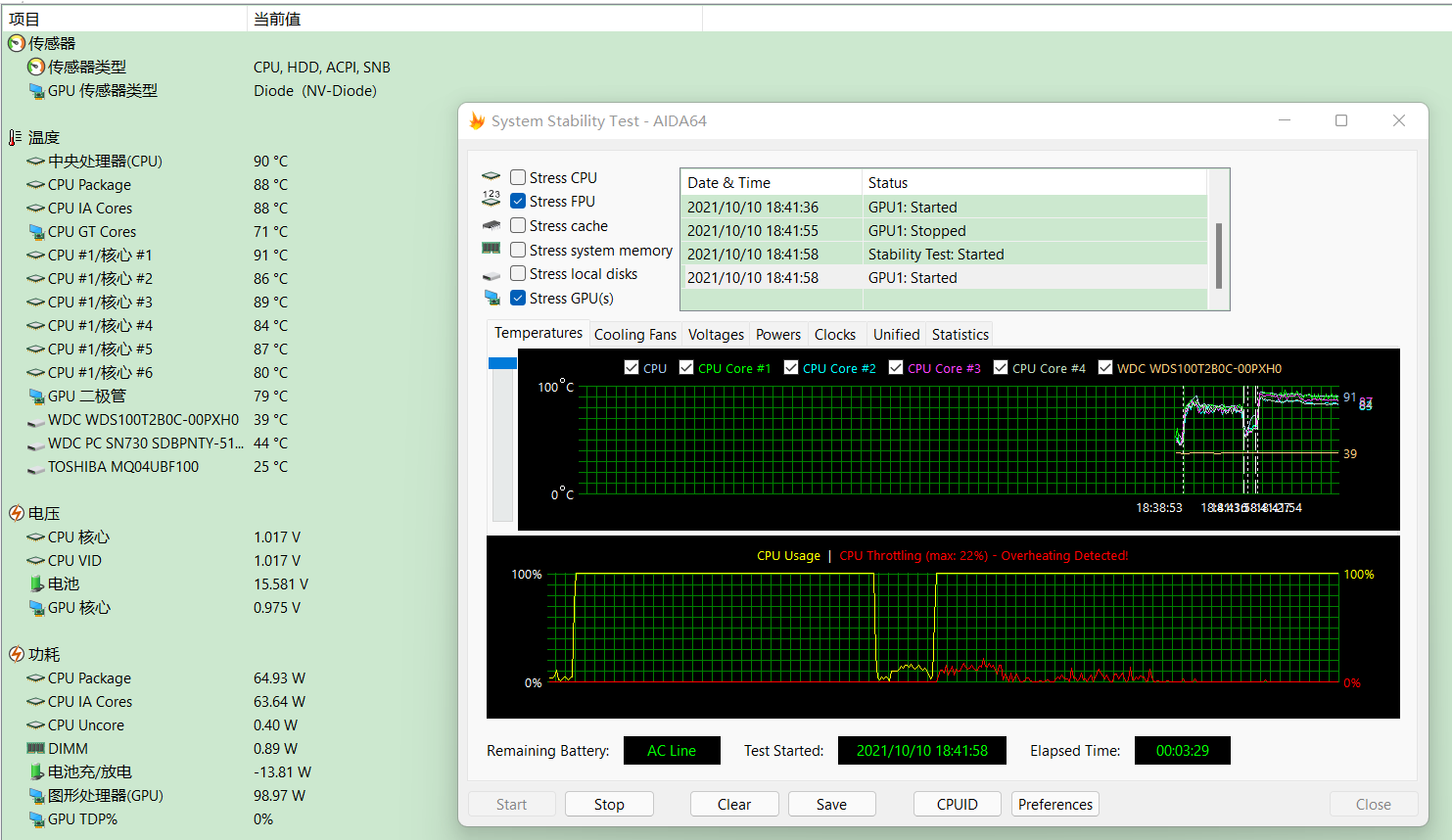Click the Stress GPU(s) monitor icon

tap(492, 298)
